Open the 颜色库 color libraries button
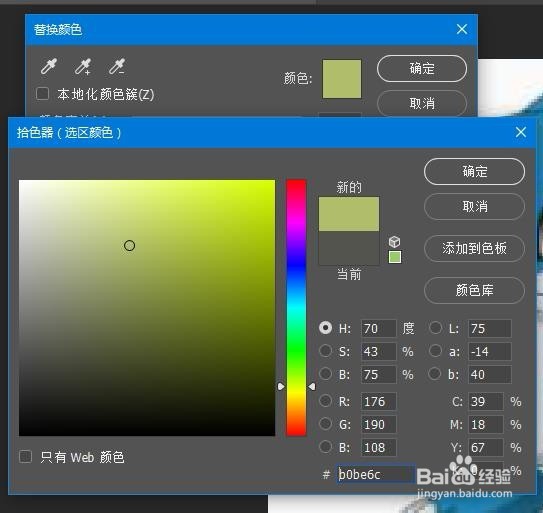The image size is (543, 513). pyautogui.click(x=474, y=290)
